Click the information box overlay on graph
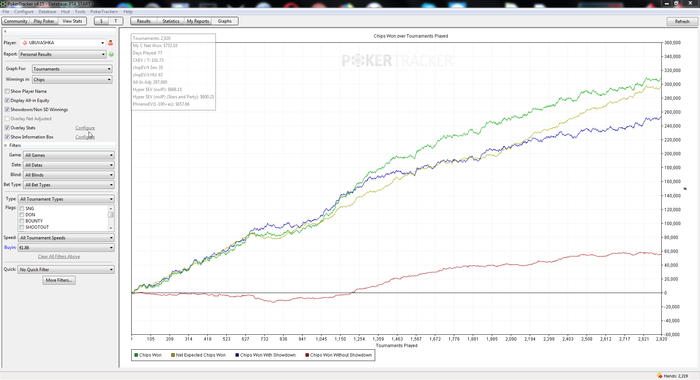Image resolution: width=700 pixels, height=380 pixels. [174, 71]
